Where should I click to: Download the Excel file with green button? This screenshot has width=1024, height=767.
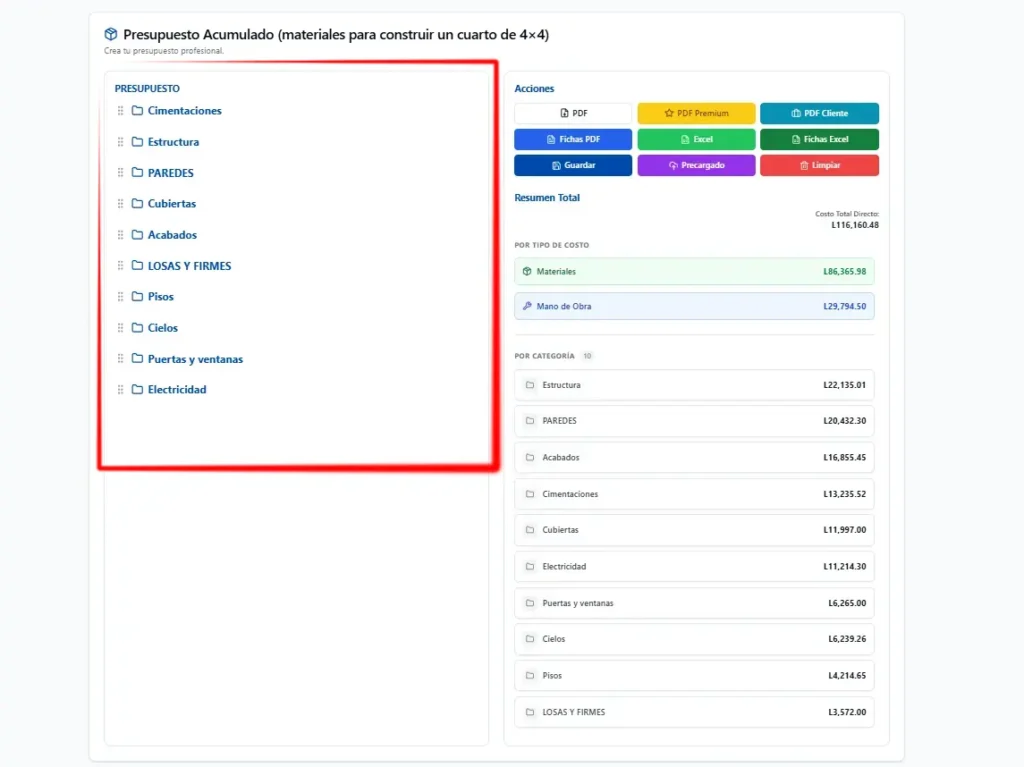(696, 139)
